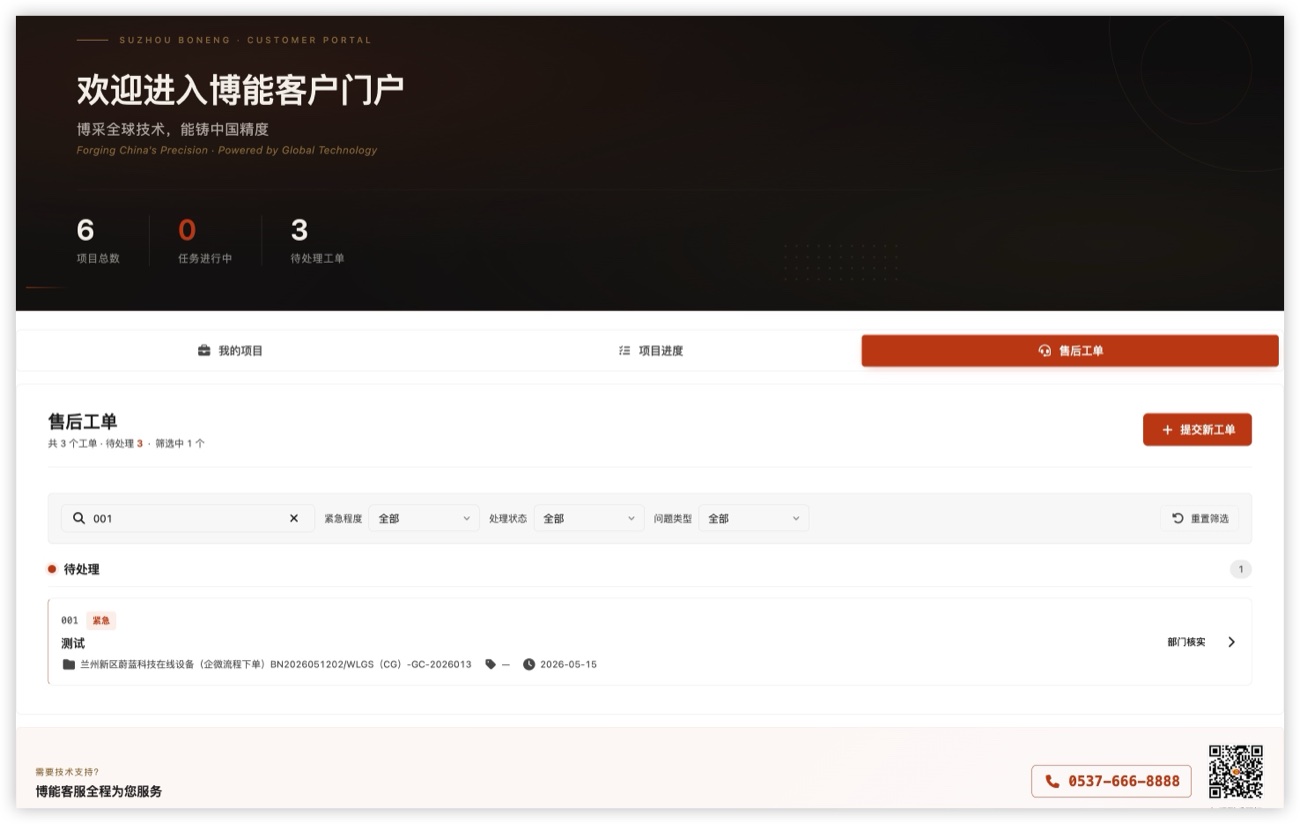Click the folder icon before 兰州新区蔚蓝科技

(69, 664)
